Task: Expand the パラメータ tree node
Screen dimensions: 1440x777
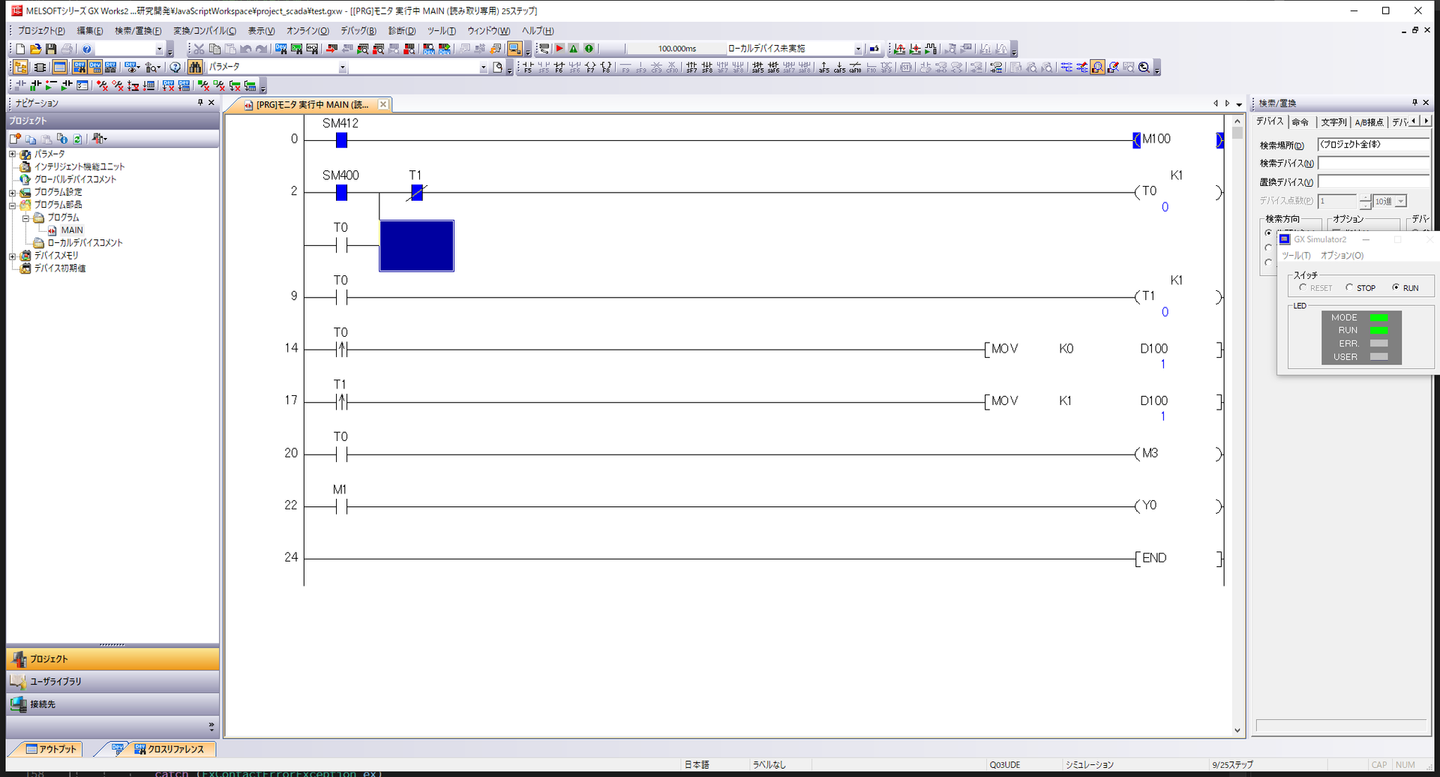Action: pyautogui.click(x=13, y=154)
